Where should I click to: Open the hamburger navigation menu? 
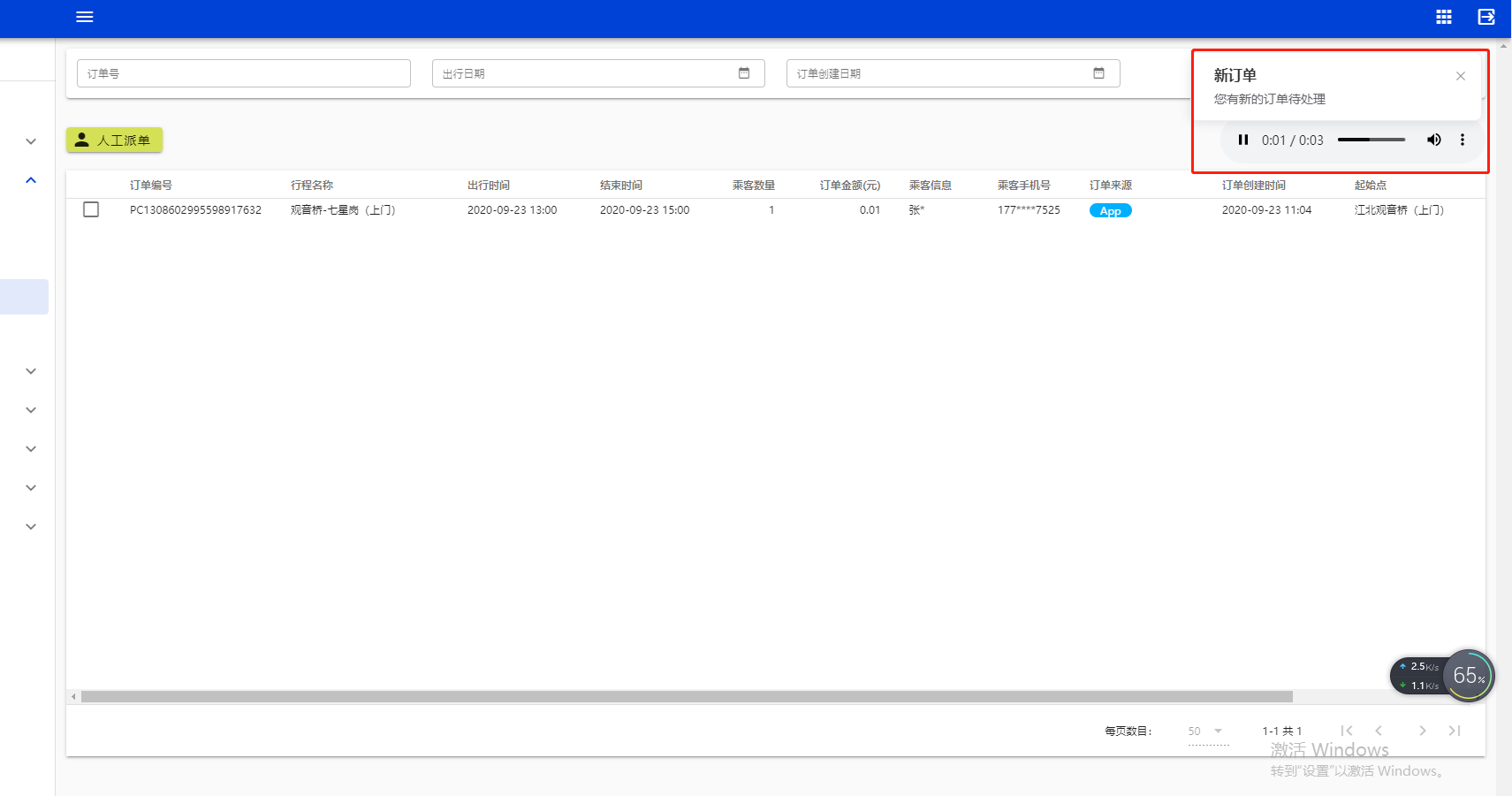pyautogui.click(x=84, y=18)
